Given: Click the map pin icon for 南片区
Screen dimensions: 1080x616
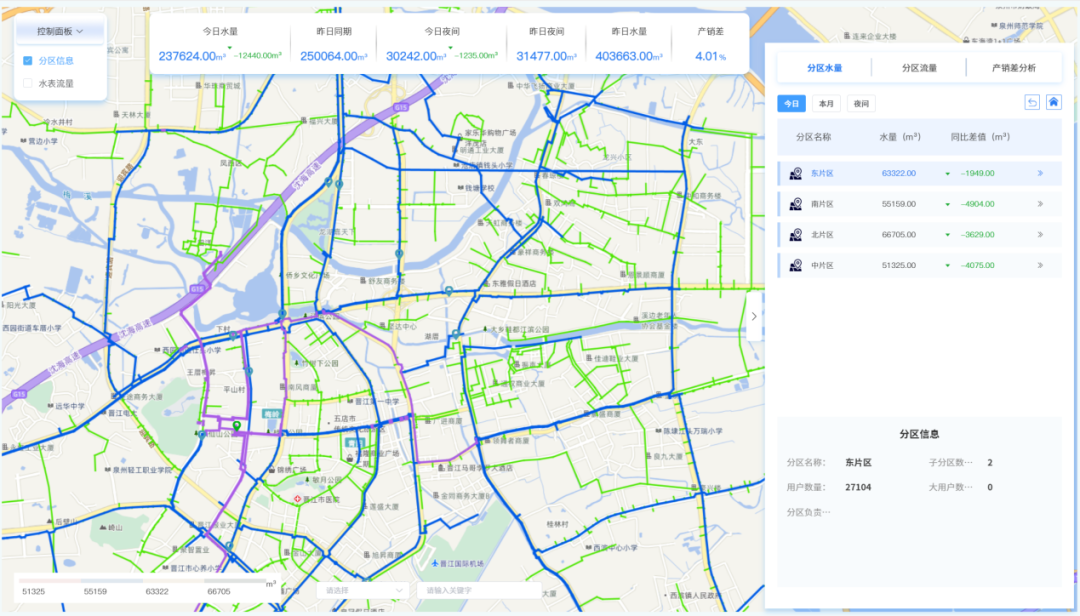Looking at the screenshot, I should pos(796,204).
